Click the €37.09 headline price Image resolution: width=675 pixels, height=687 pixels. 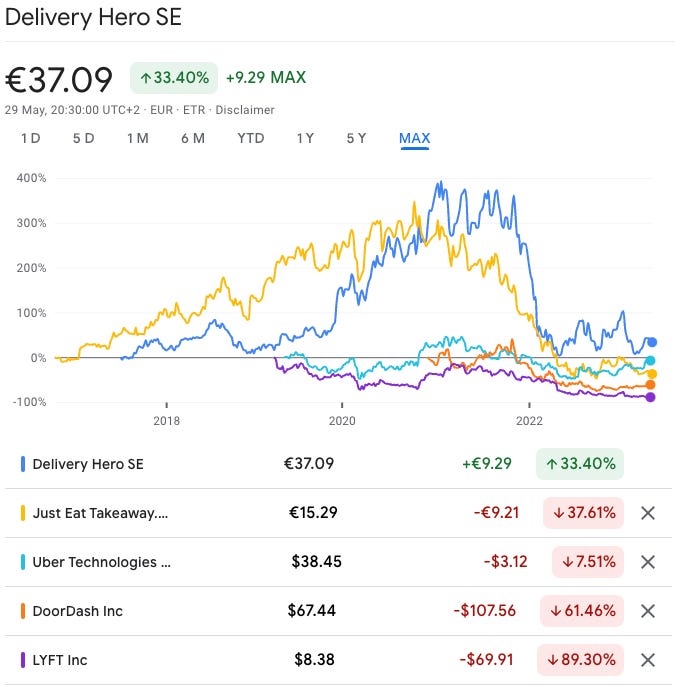[x=59, y=80]
